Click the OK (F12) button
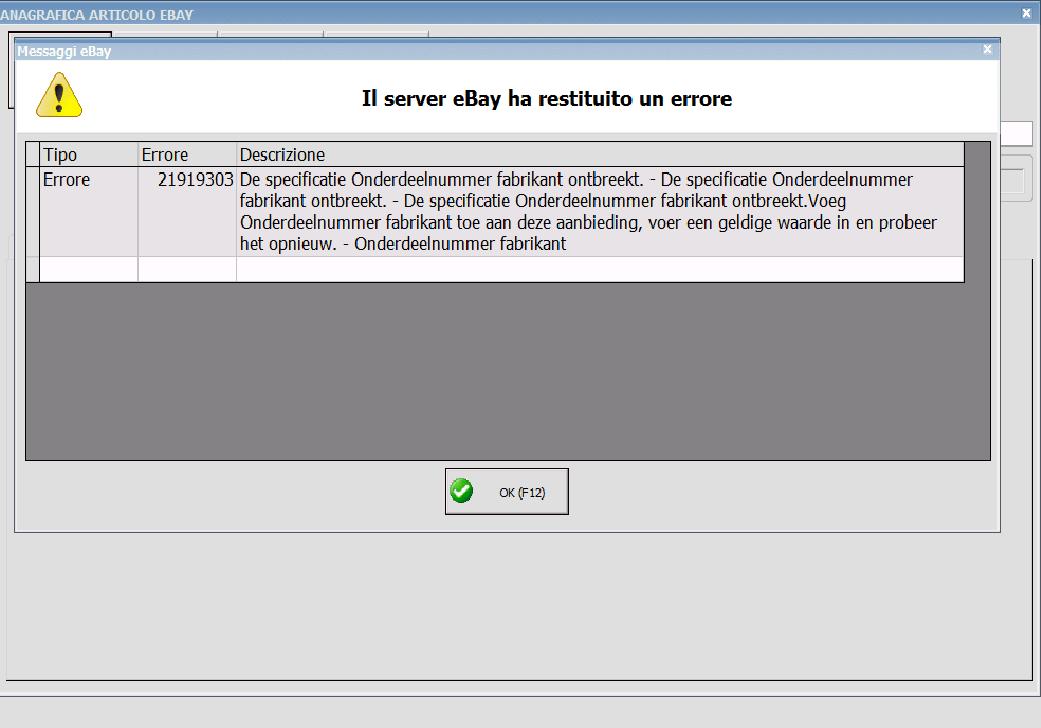Viewport: 1041px width, 728px height. (507, 492)
